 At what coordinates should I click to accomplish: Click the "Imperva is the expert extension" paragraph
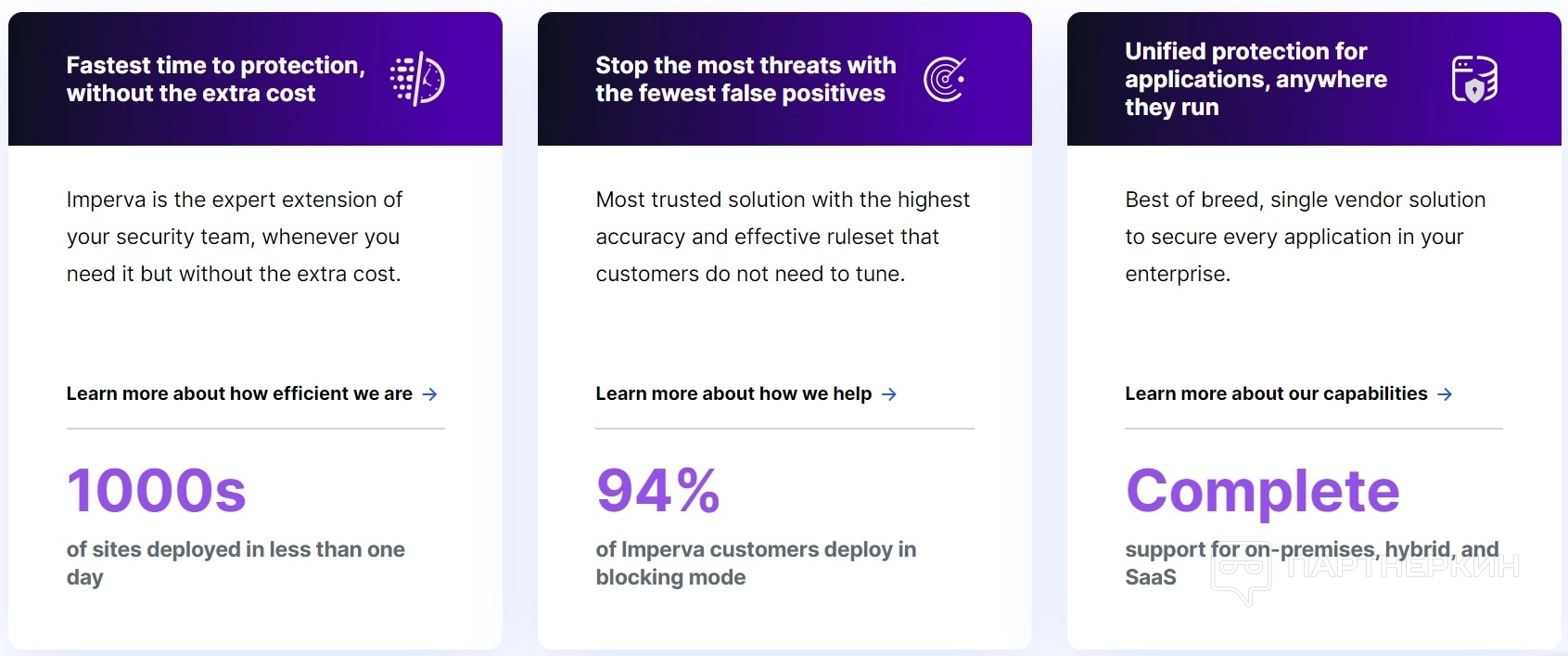point(234,237)
